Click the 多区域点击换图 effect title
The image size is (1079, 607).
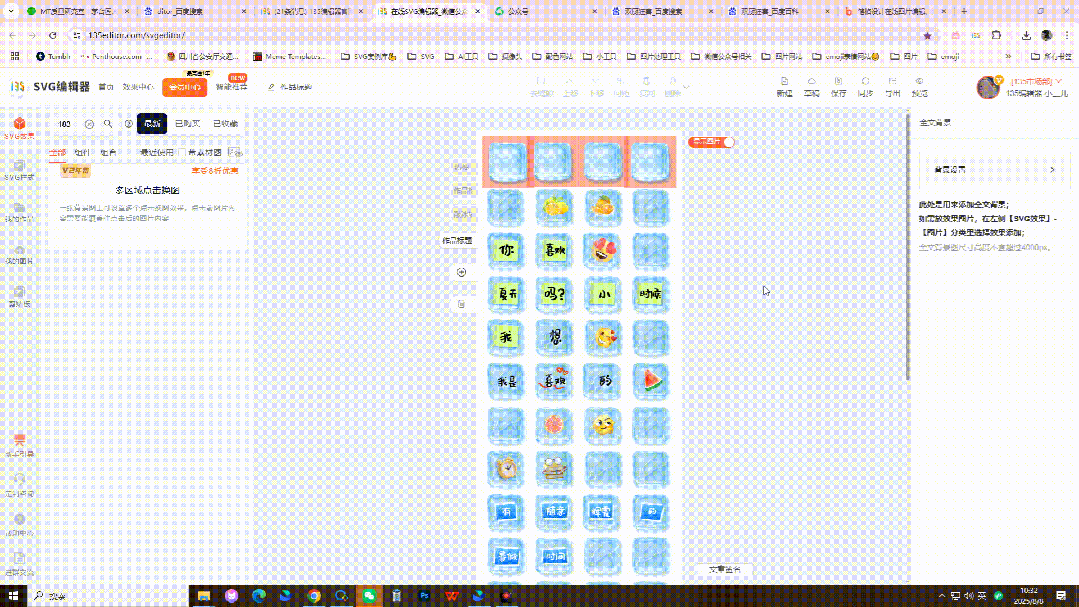147,191
